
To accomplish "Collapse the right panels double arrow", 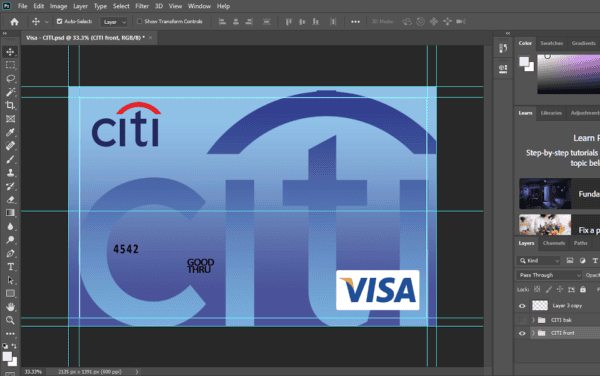I will [508, 33].
